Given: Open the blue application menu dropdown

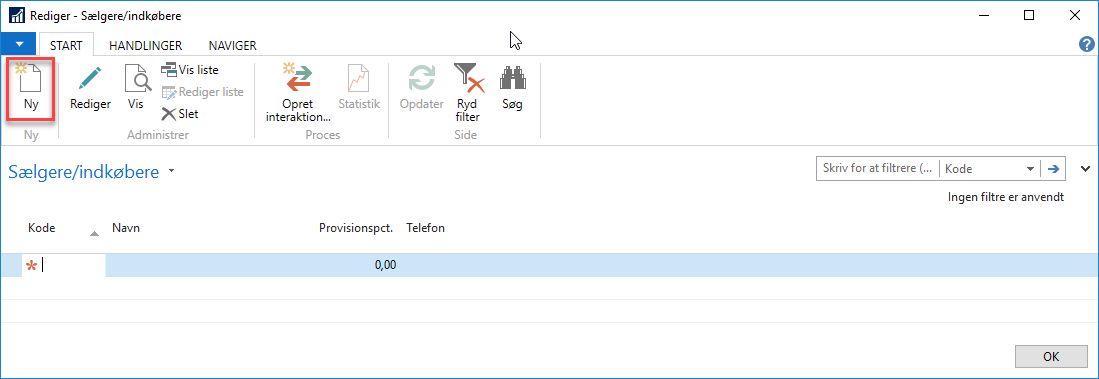Looking at the screenshot, I should [19, 44].
